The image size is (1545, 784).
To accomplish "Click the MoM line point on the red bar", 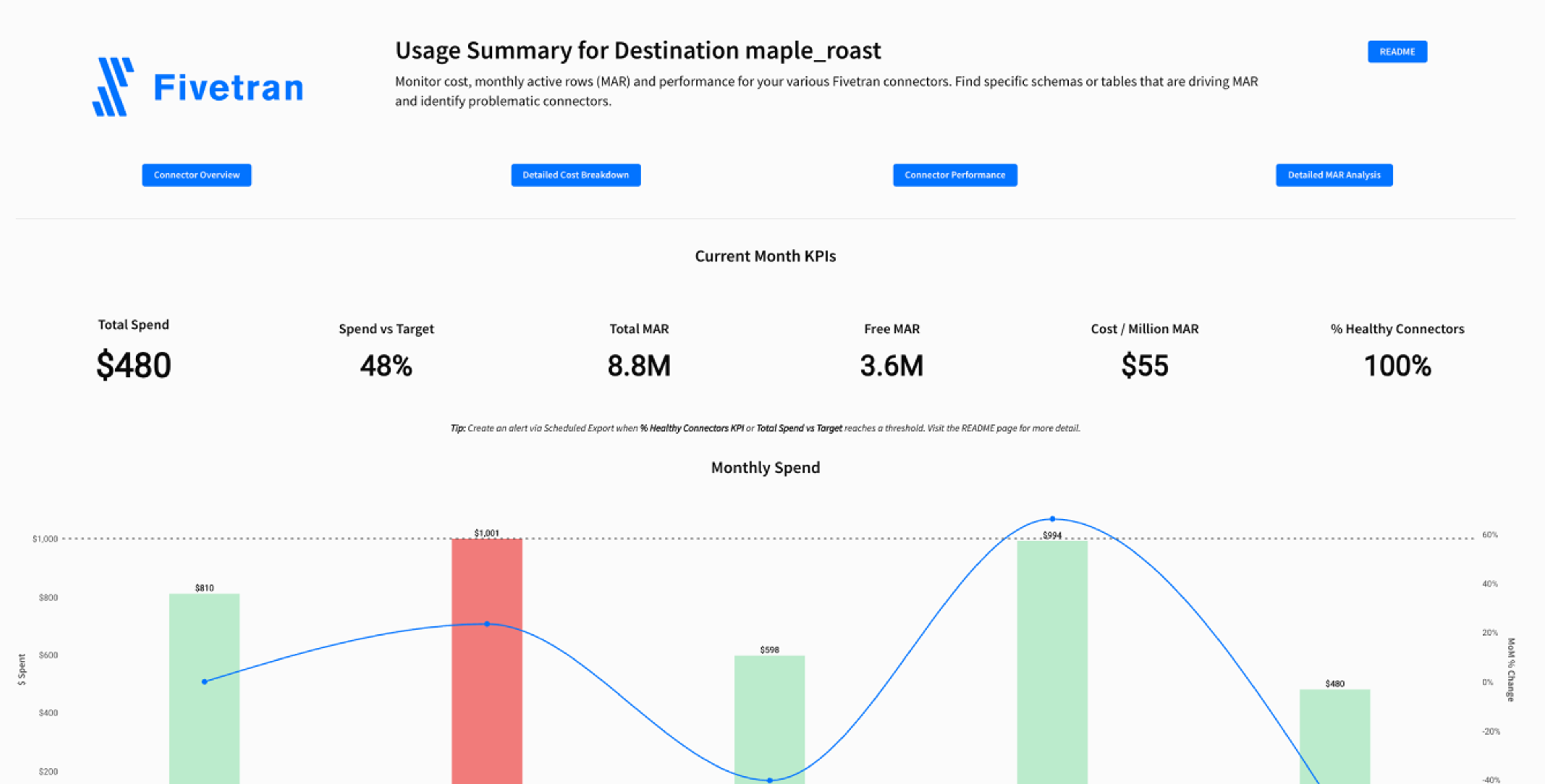I will point(487,624).
